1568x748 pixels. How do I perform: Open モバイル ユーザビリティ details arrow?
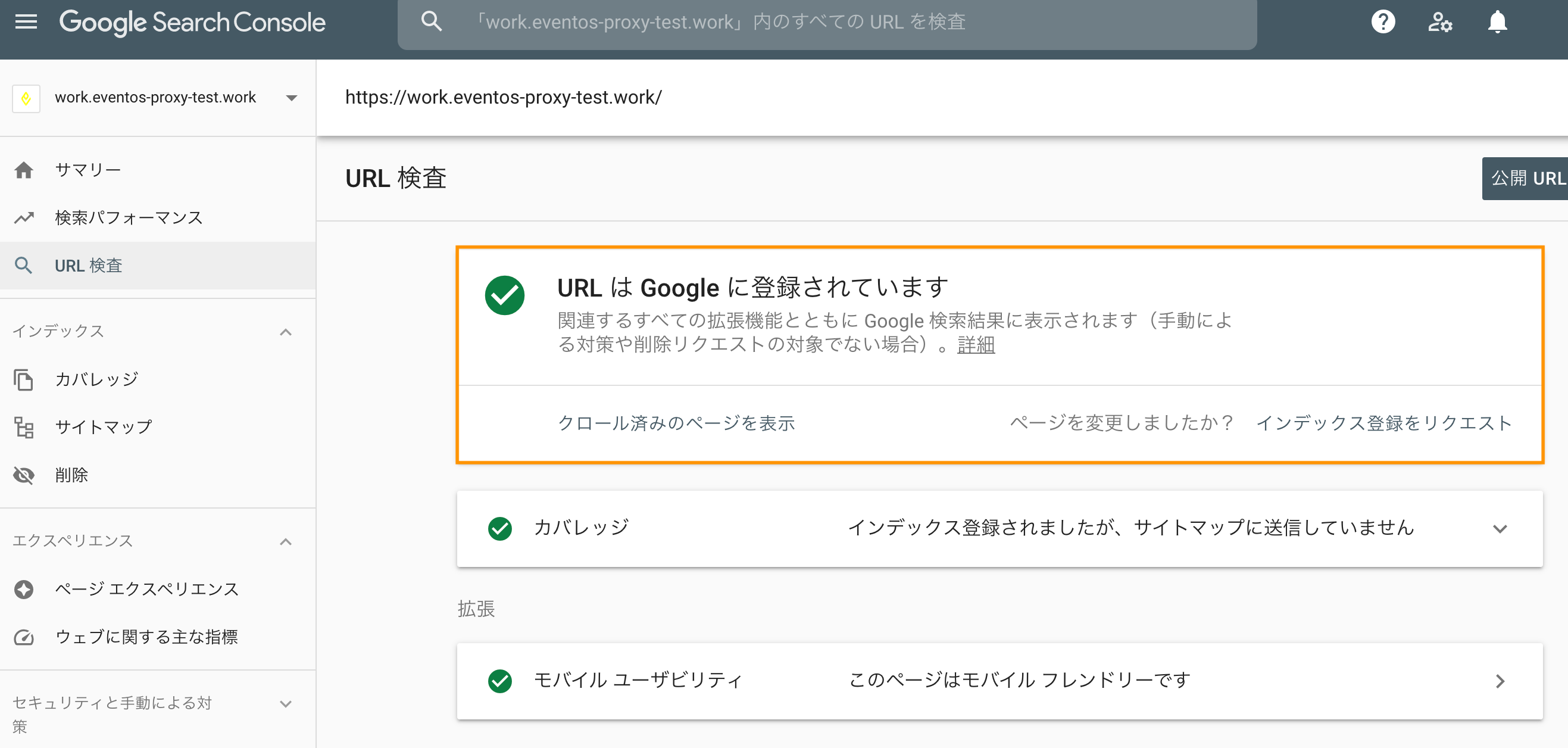click(x=1500, y=681)
